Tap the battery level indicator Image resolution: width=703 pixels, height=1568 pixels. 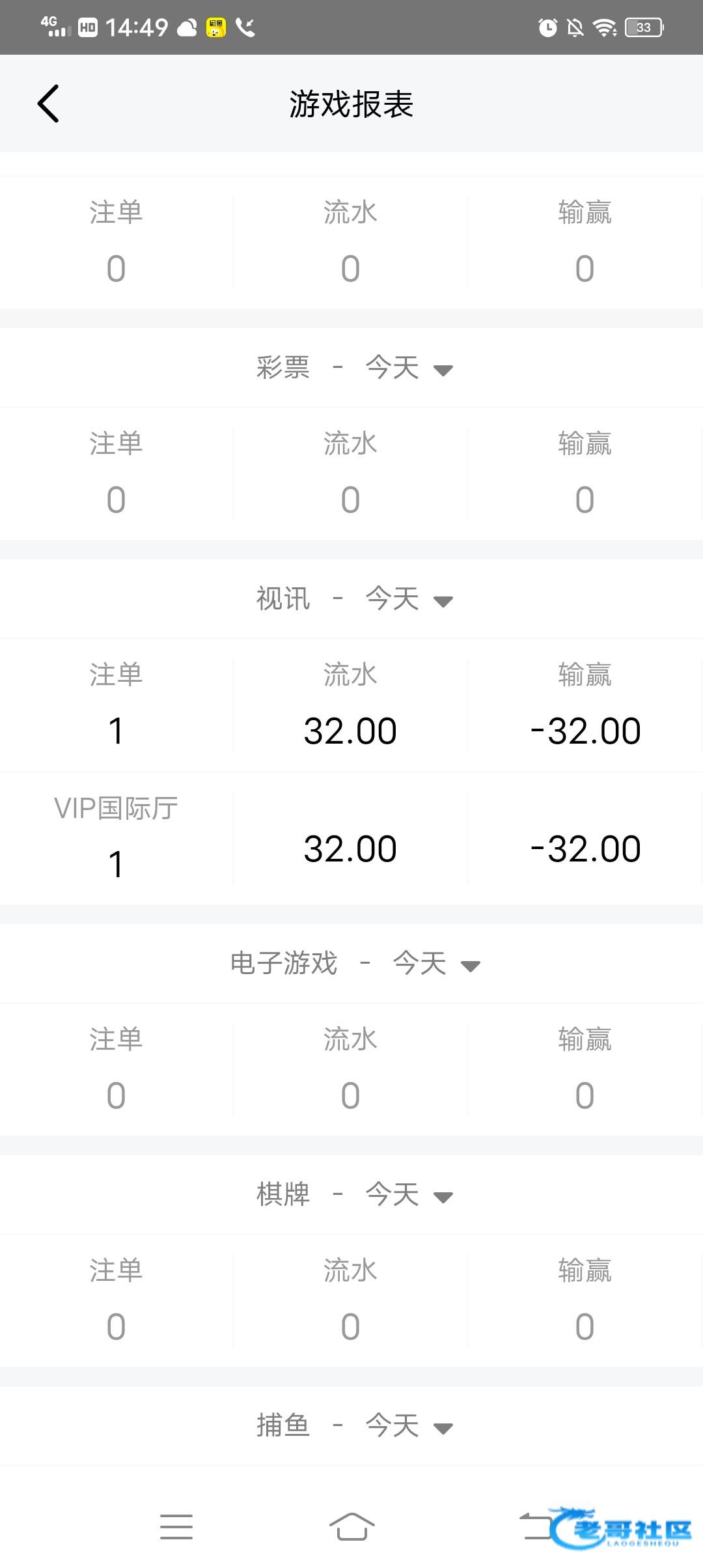643,27
